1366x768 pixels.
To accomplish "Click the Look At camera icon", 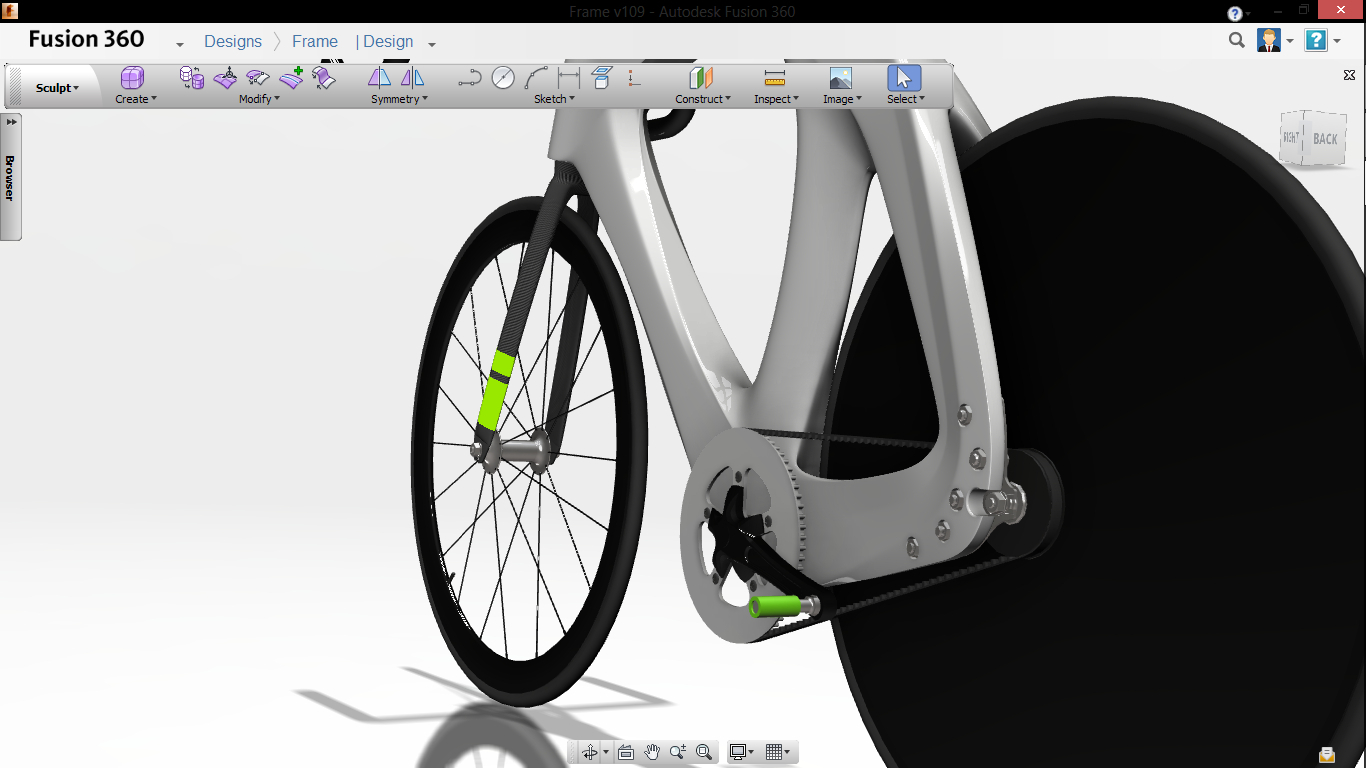I will point(626,752).
